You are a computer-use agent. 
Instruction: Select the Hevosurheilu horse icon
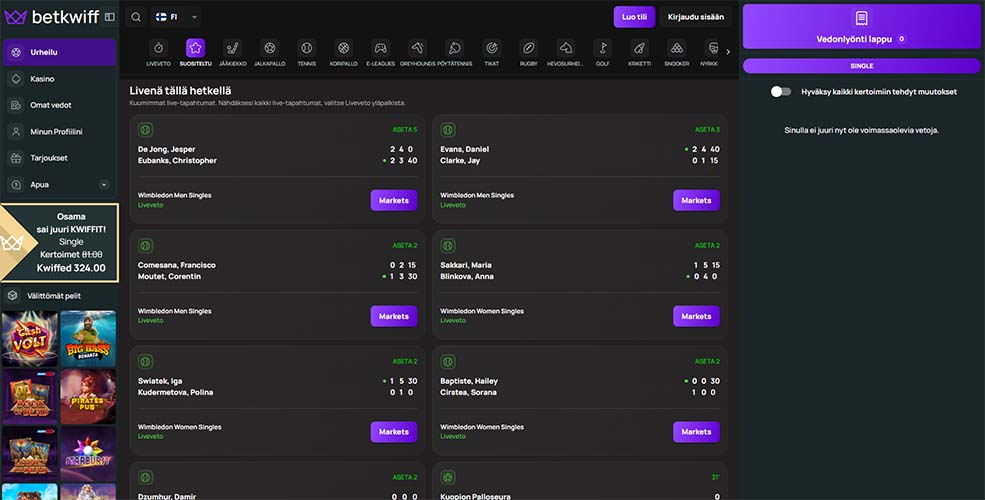coord(566,48)
